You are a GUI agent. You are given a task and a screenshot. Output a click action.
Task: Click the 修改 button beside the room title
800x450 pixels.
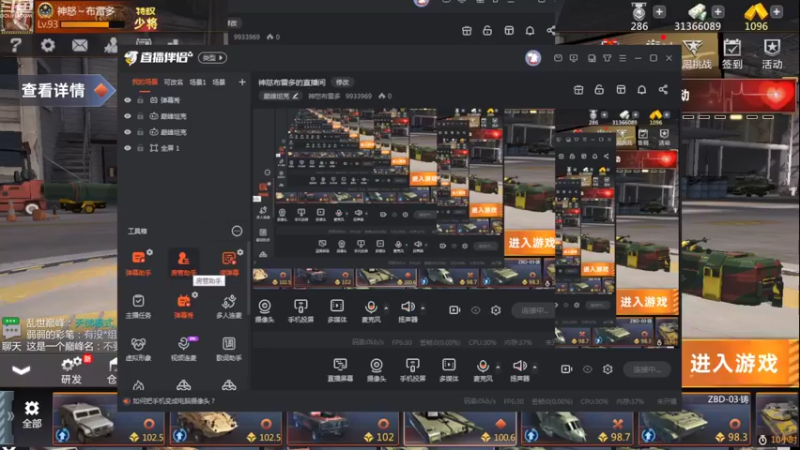coord(342,82)
